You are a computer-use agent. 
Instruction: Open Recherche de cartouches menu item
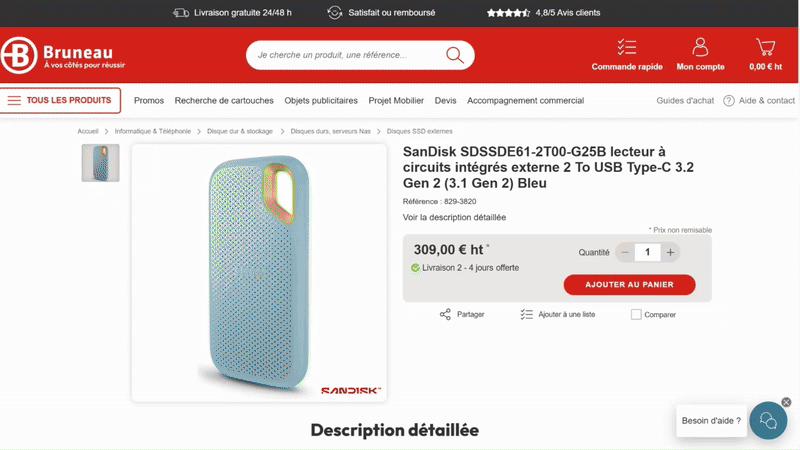[x=224, y=101]
